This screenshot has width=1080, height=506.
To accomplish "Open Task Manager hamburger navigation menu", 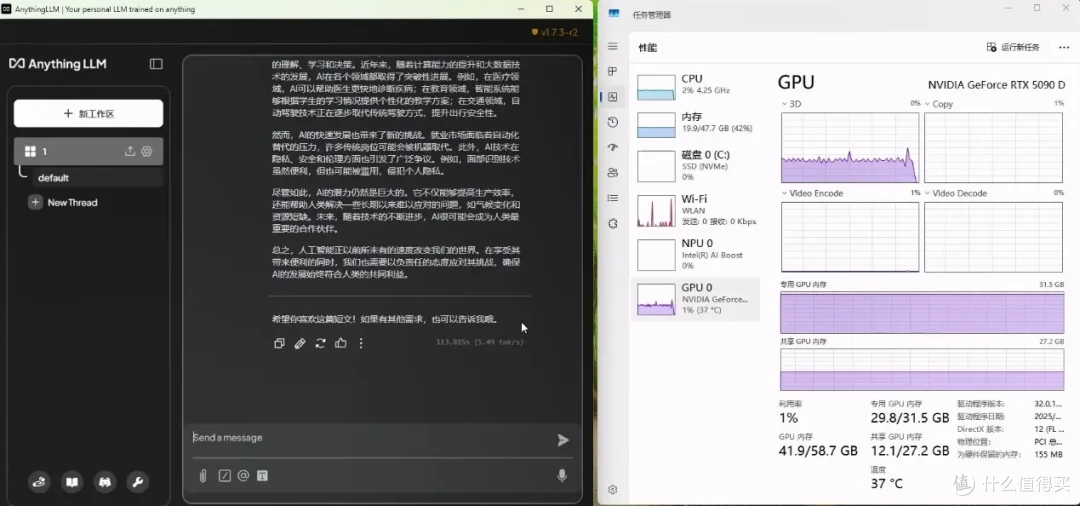I will click(x=612, y=46).
